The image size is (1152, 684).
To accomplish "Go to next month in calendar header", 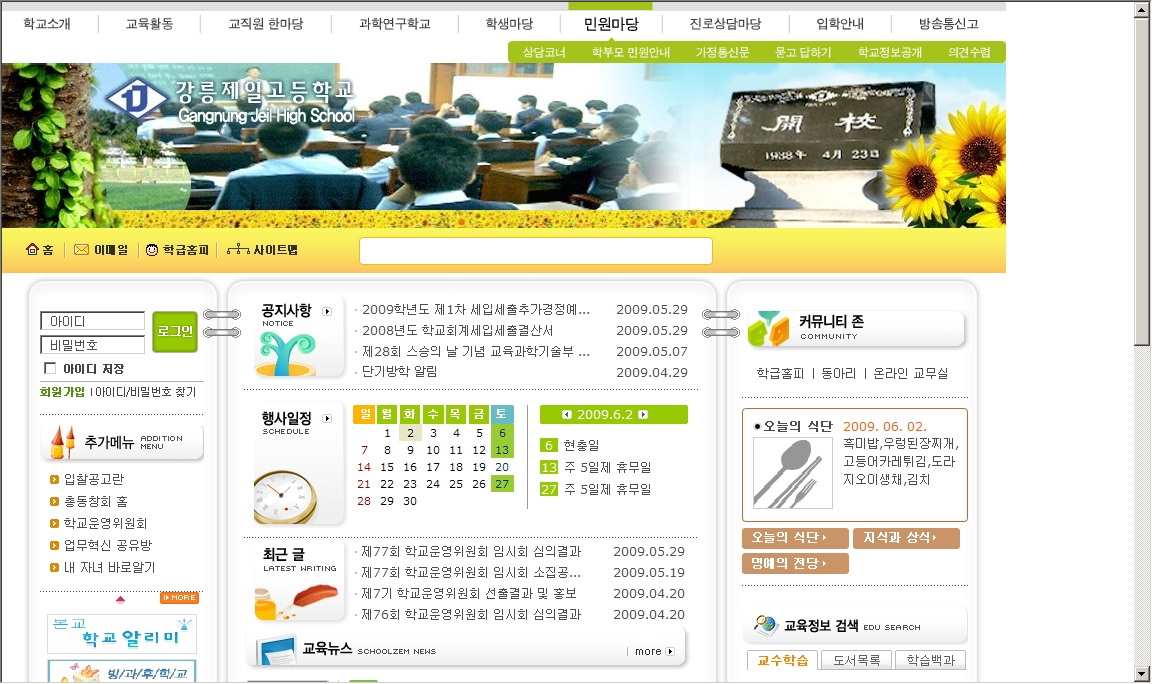I will coord(643,415).
